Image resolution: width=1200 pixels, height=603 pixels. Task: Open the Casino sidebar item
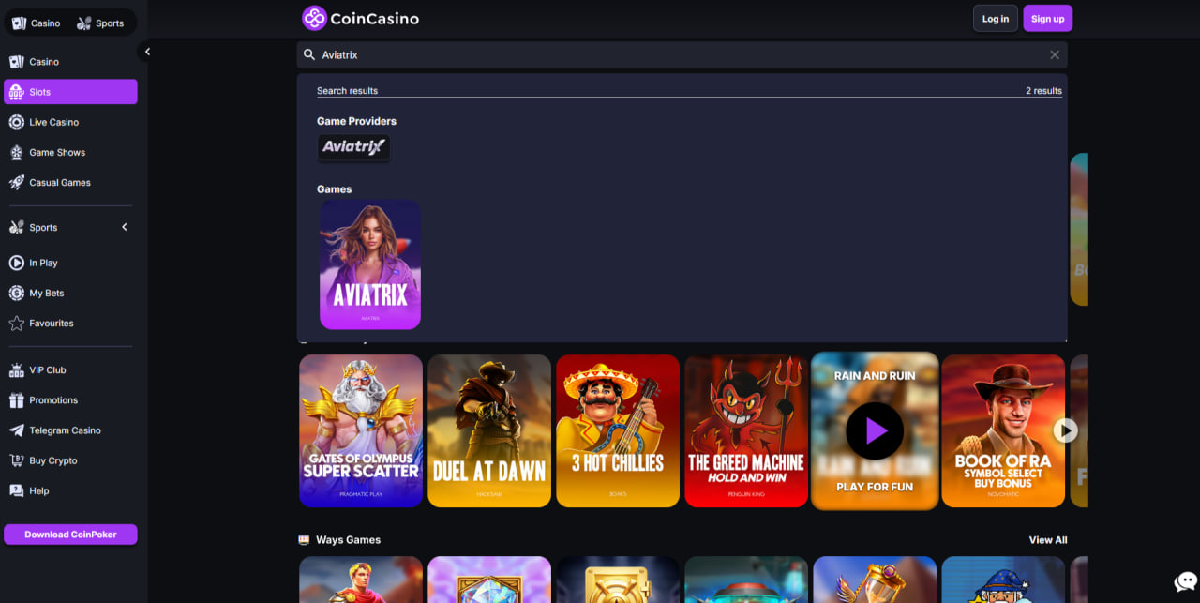[x=70, y=62]
